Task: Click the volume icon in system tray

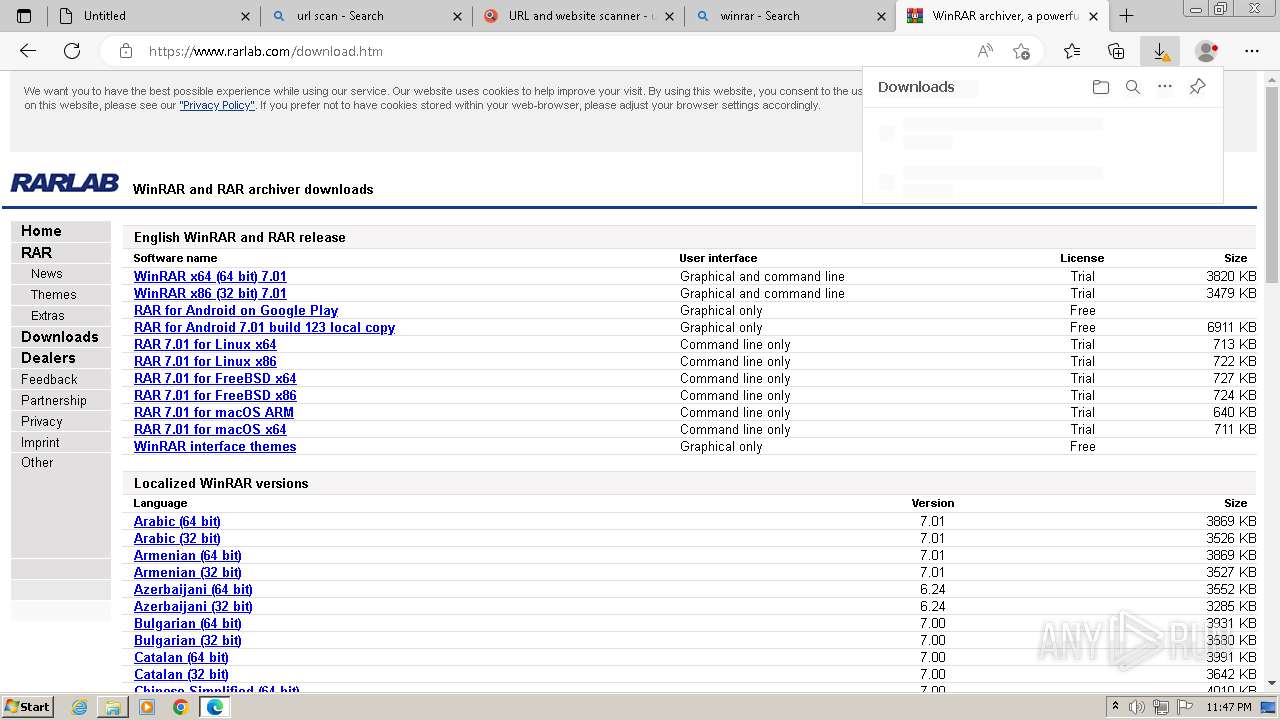Action: pyautogui.click(x=1138, y=707)
